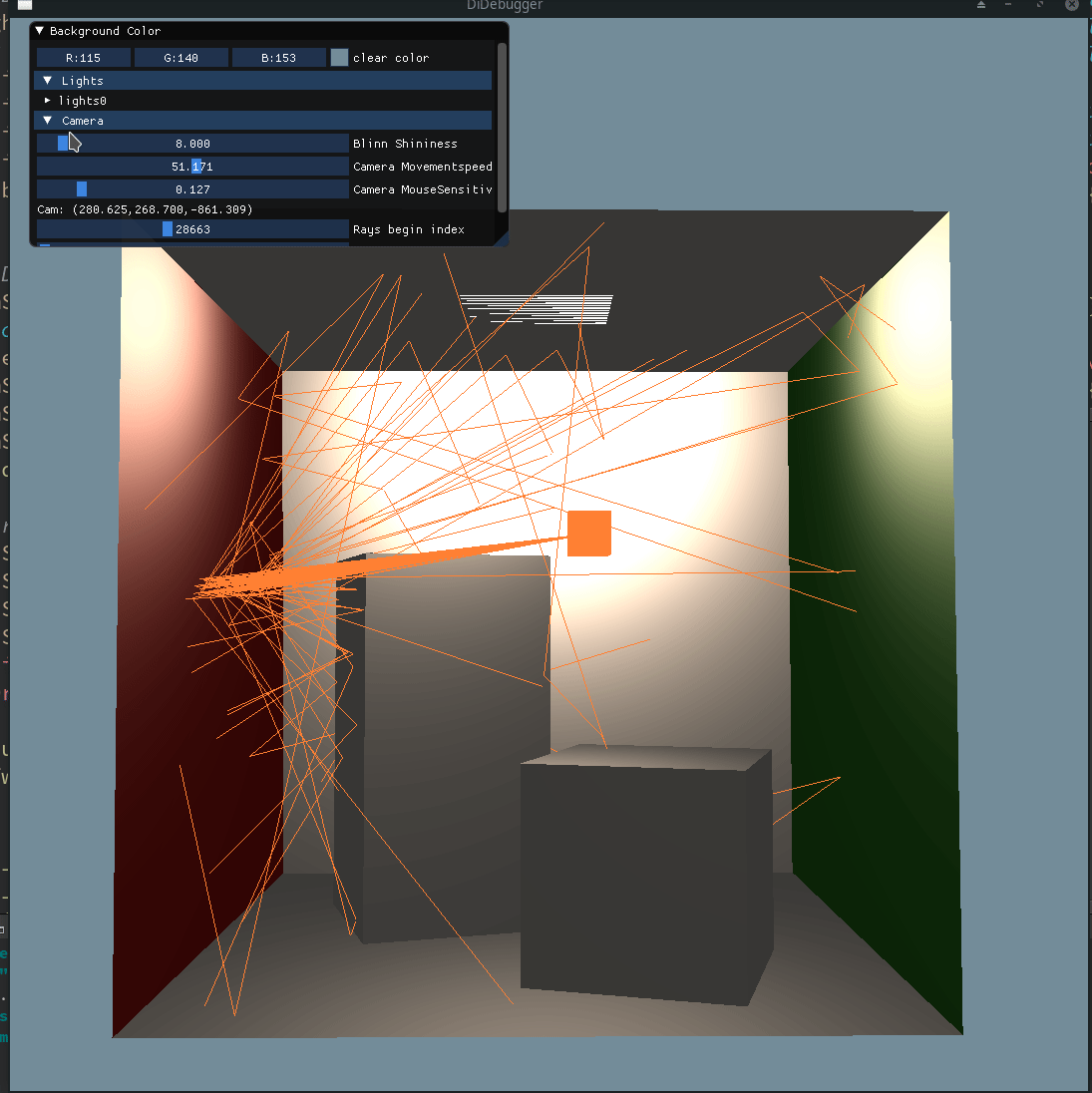Collapse the Lights section header
The width and height of the screenshot is (1092, 1093).
[x=47, y=80]
